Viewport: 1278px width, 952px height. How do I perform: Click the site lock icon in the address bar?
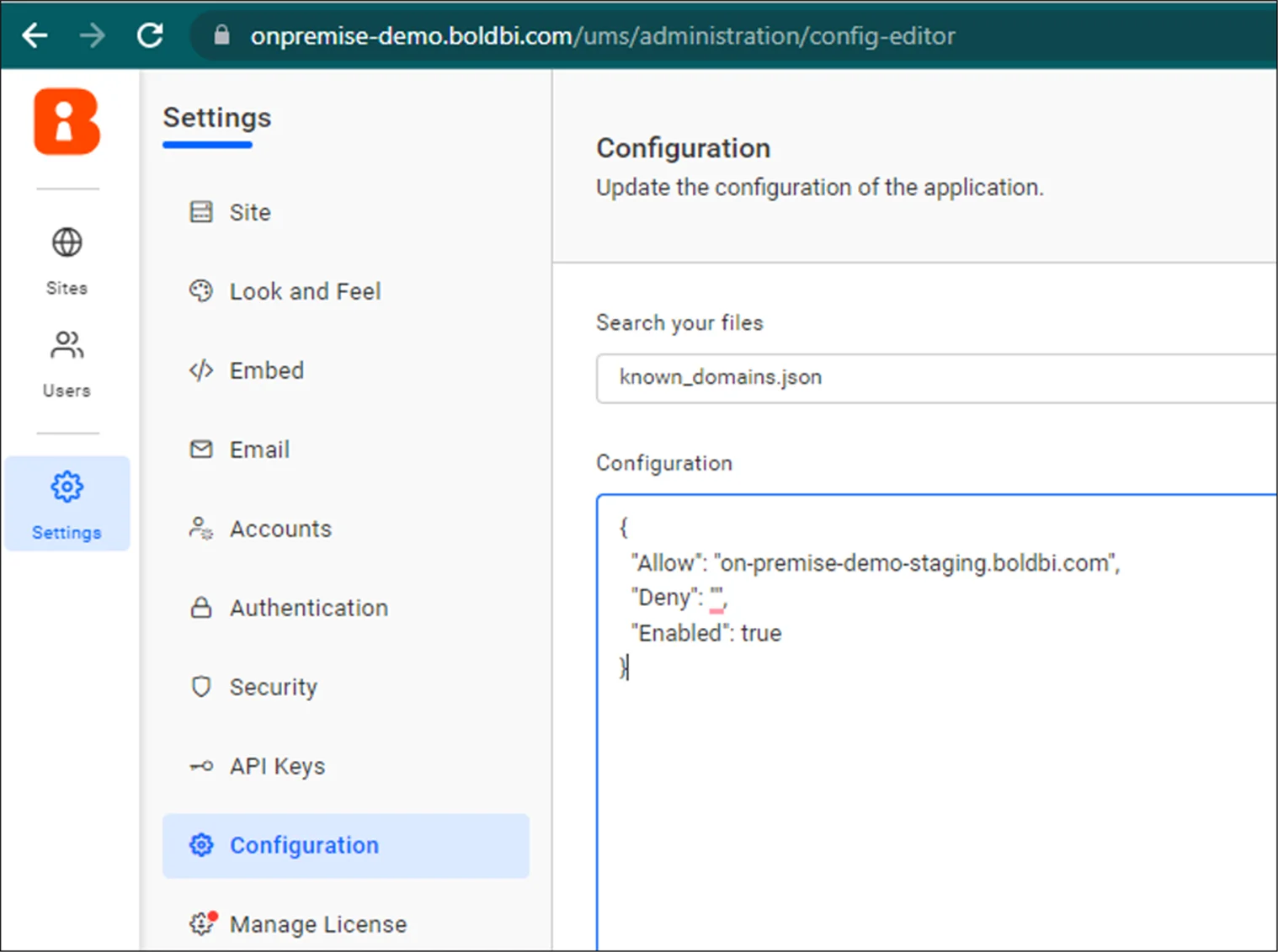point(221,35)
